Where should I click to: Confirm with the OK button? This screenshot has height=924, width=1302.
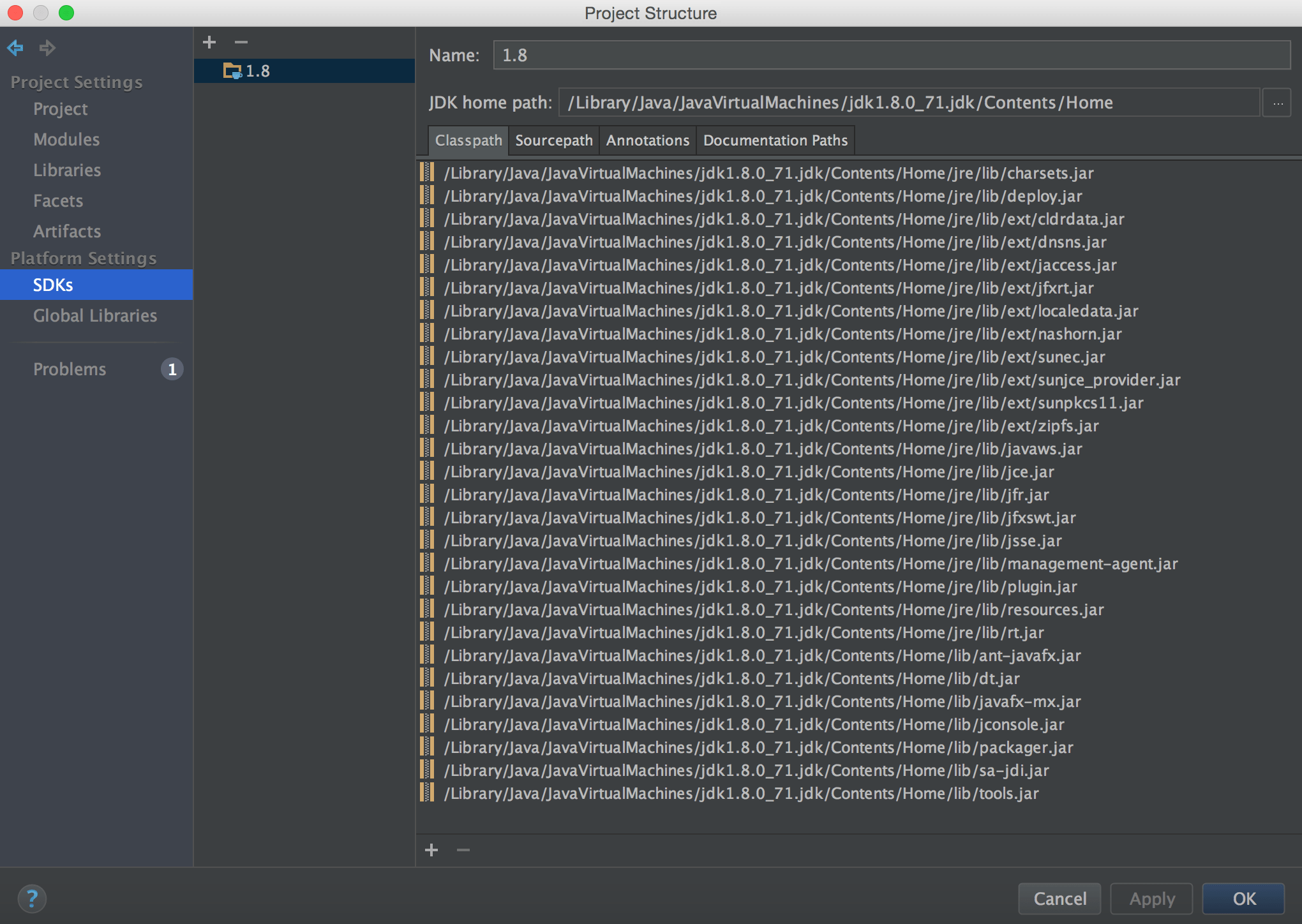tap(1243, 898)
